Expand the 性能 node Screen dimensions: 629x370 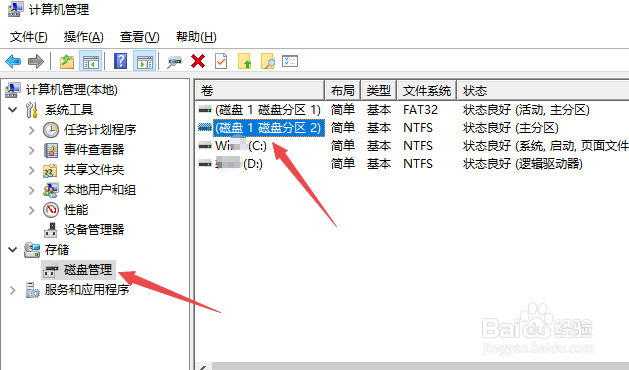tap(32, 210)
